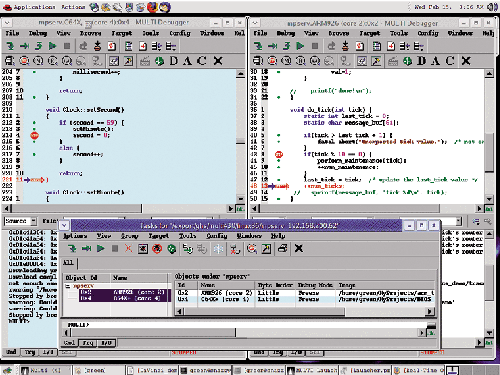Click the red X kill icon in Tasks toolbar
Viewport: 500px width, 375px height.
click(x=128, y=249)
